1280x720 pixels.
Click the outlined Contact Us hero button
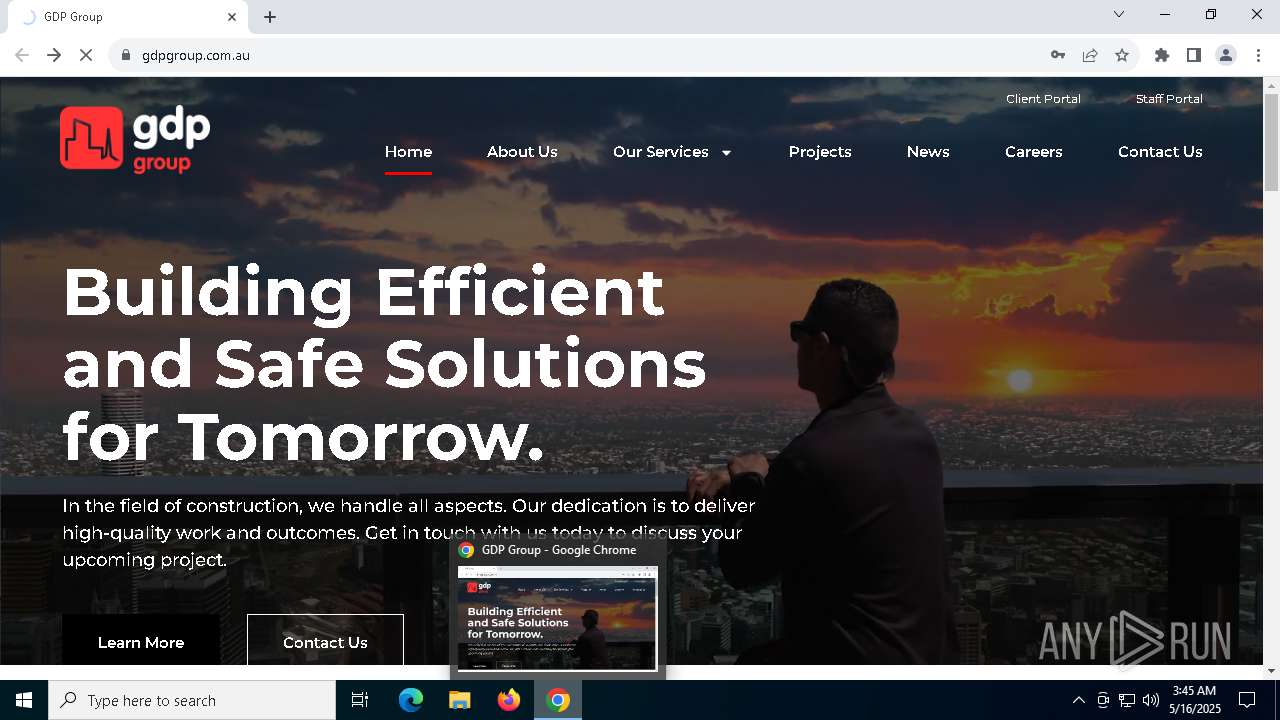pos(325,640)
